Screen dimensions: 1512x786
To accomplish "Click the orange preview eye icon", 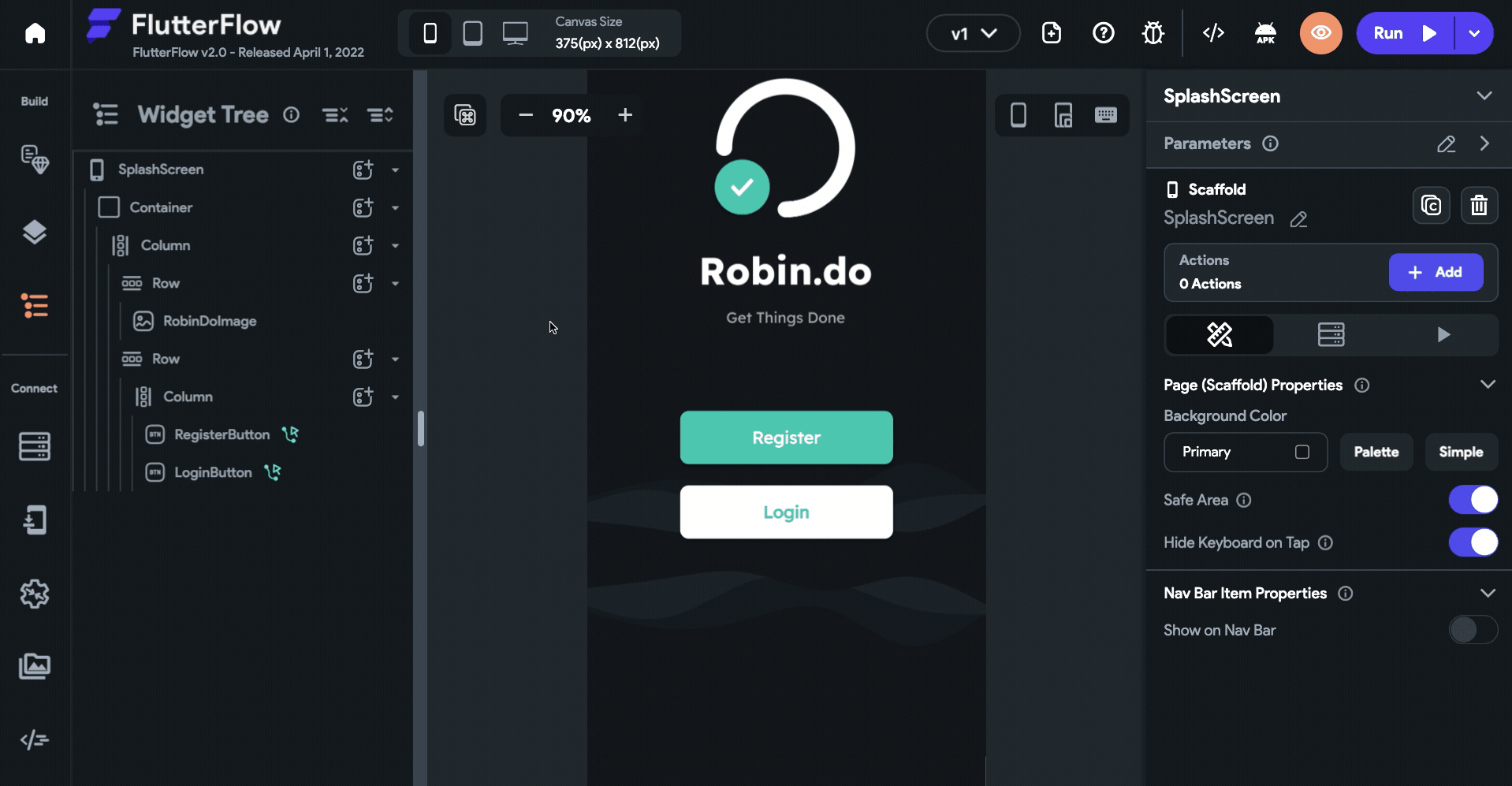I will point(1320,33).
